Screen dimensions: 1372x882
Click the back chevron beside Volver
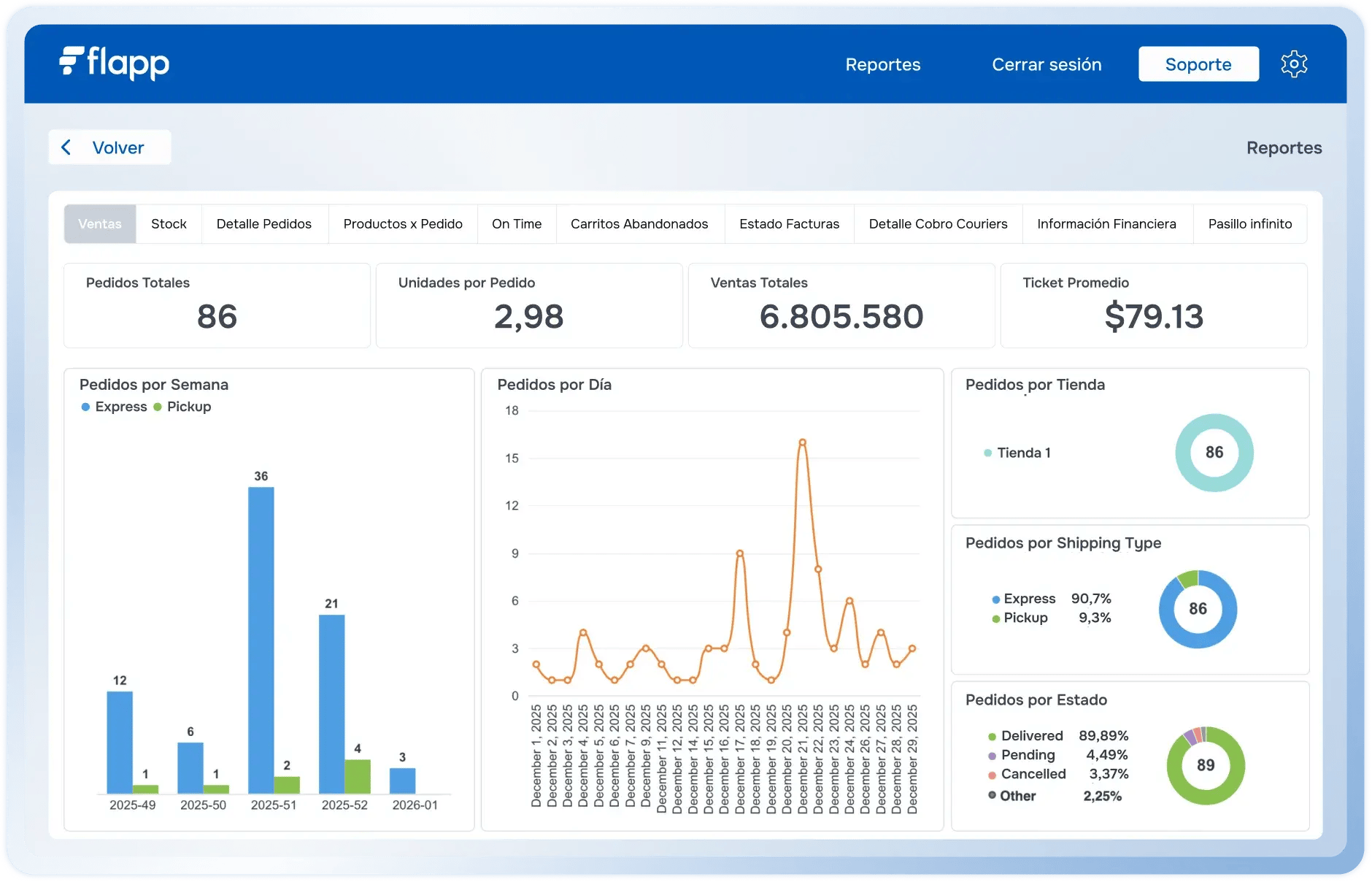tap(66, 147)
